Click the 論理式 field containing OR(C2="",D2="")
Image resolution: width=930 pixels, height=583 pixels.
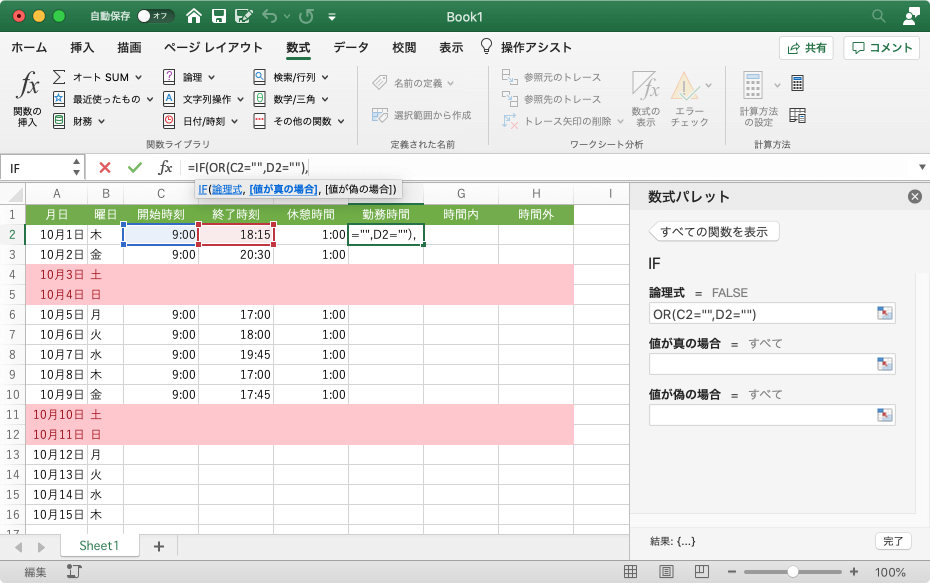coord(772,314)
